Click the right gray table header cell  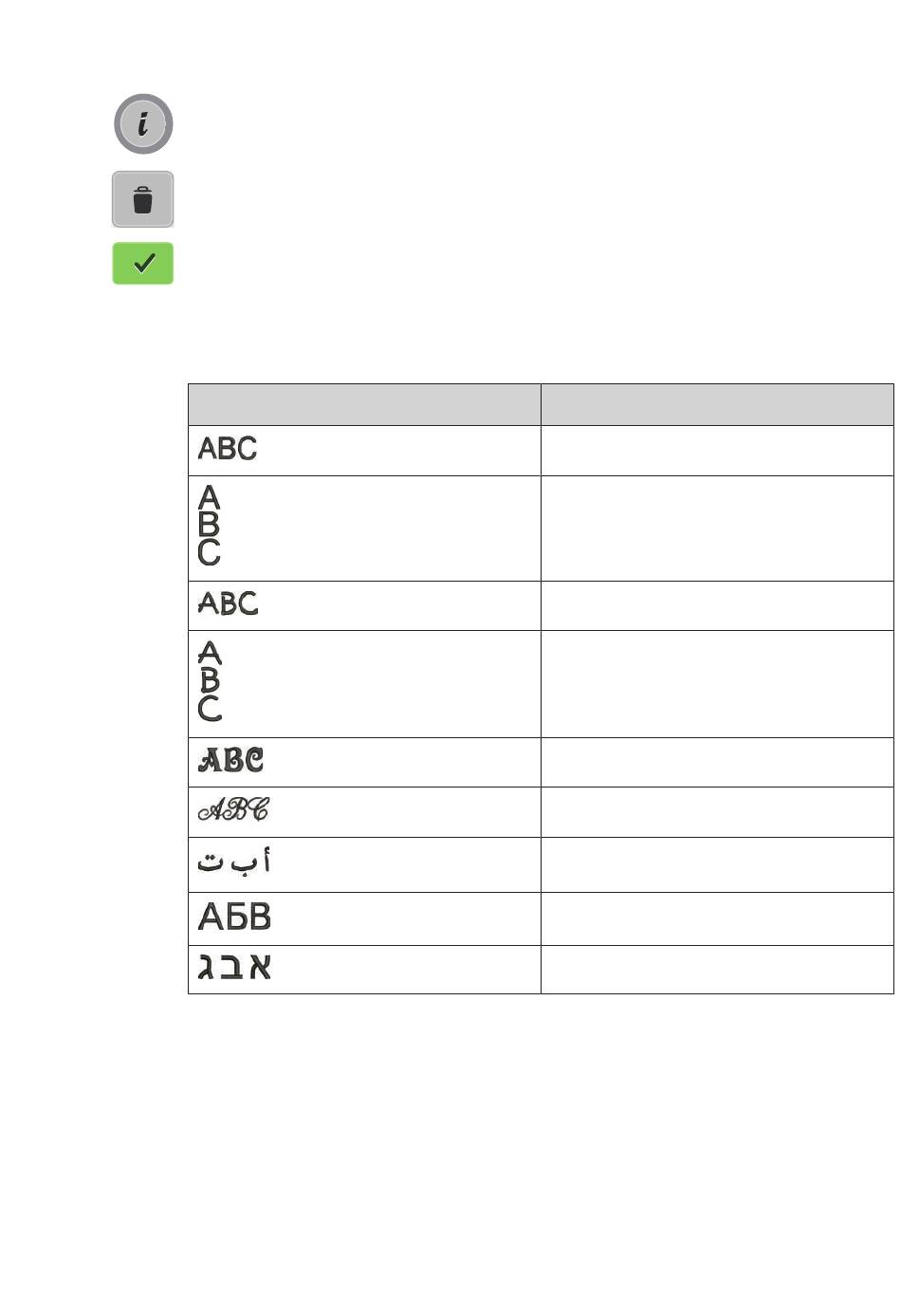(717, 405)
